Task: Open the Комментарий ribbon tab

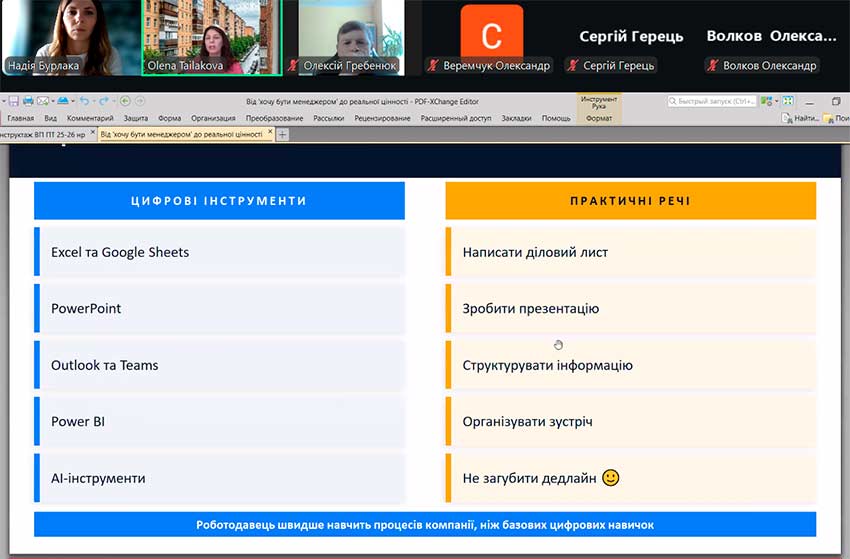Action: 90,118
